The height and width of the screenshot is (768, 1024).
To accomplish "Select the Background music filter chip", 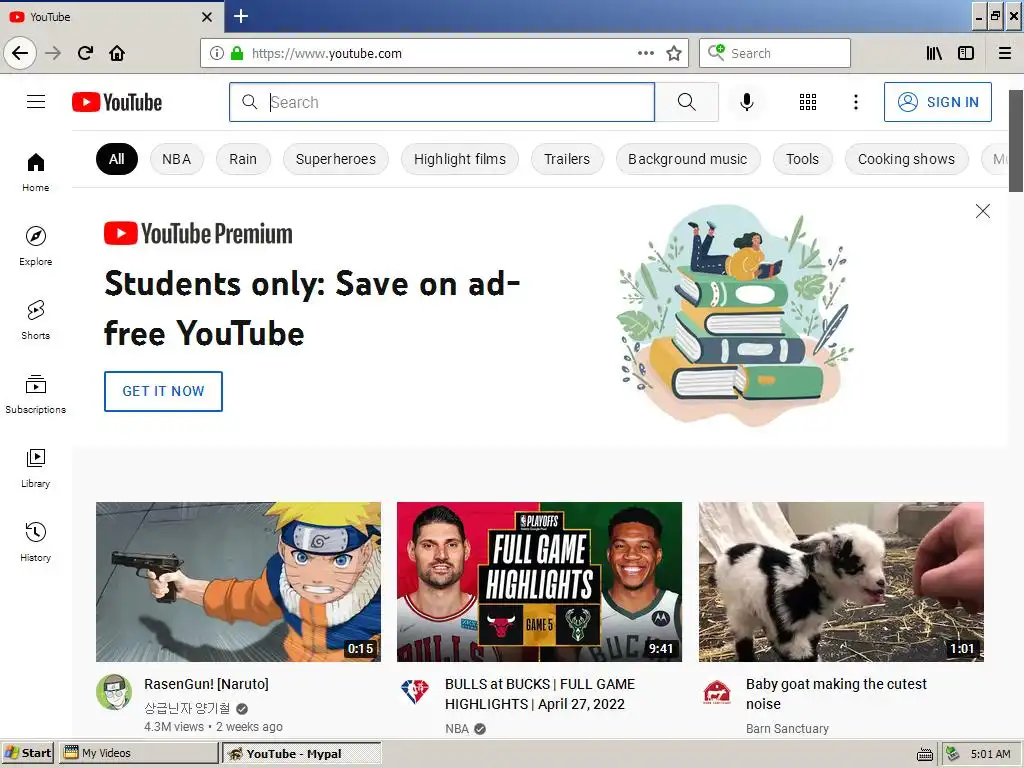I will (688, 159).
